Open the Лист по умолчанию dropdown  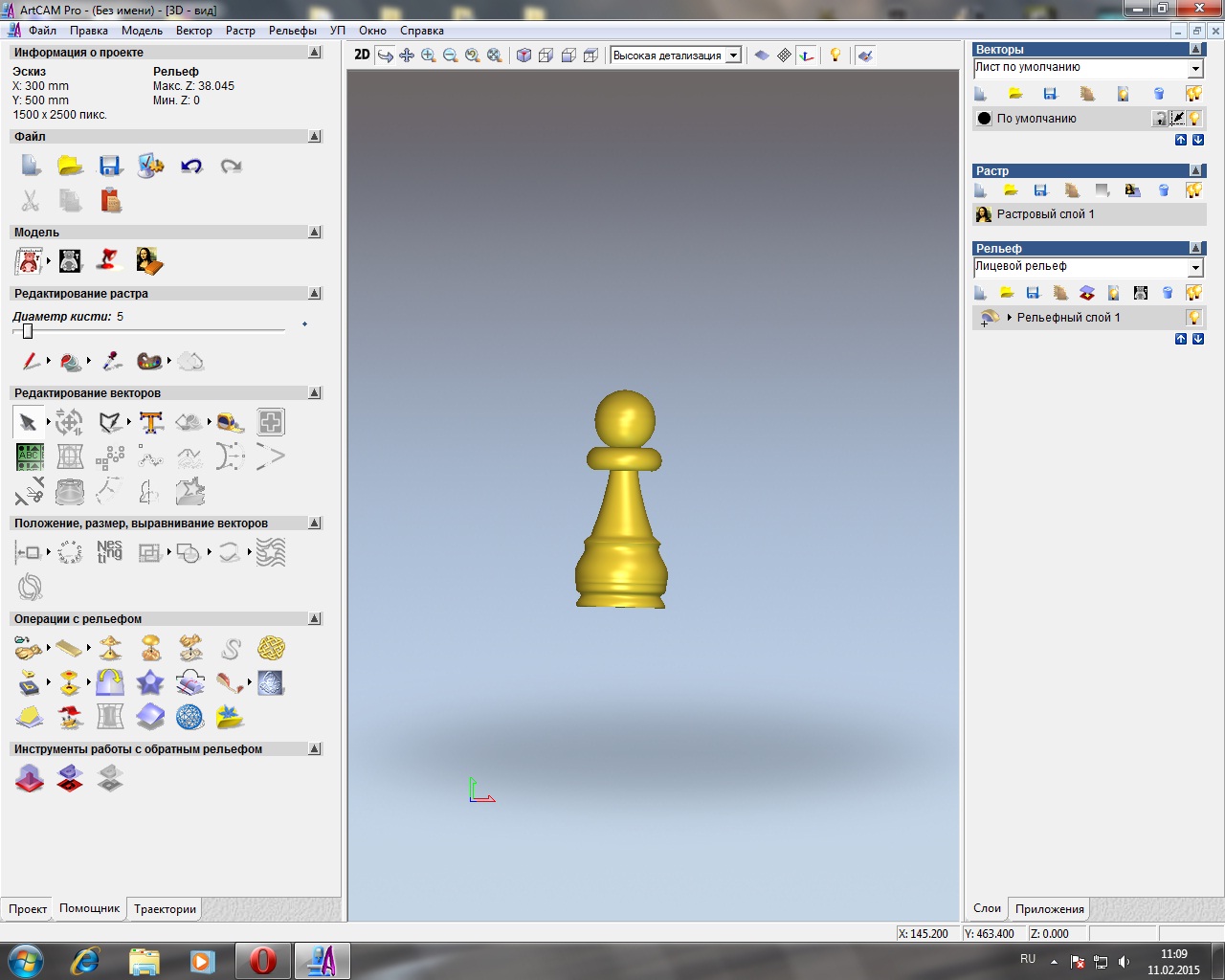pos(1195,69)
